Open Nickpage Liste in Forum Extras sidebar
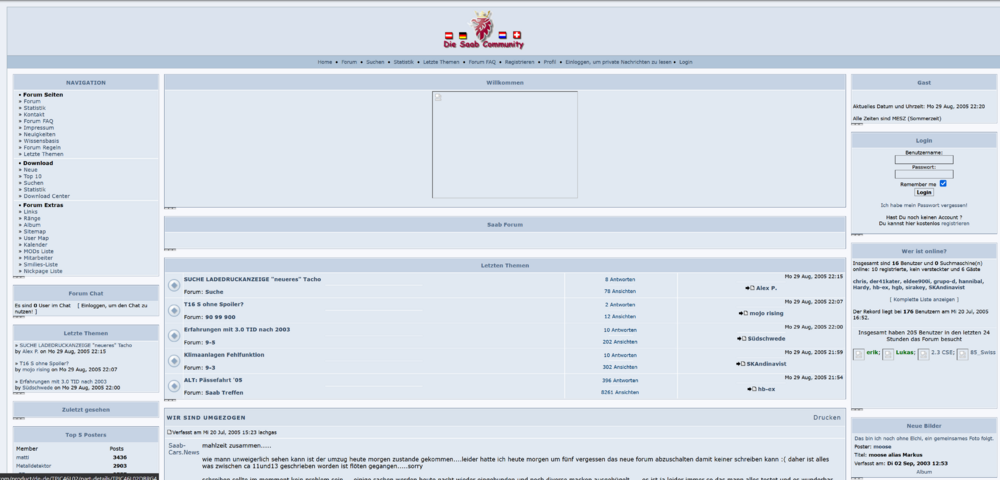The image size is (1000, 480). [43, 271]
